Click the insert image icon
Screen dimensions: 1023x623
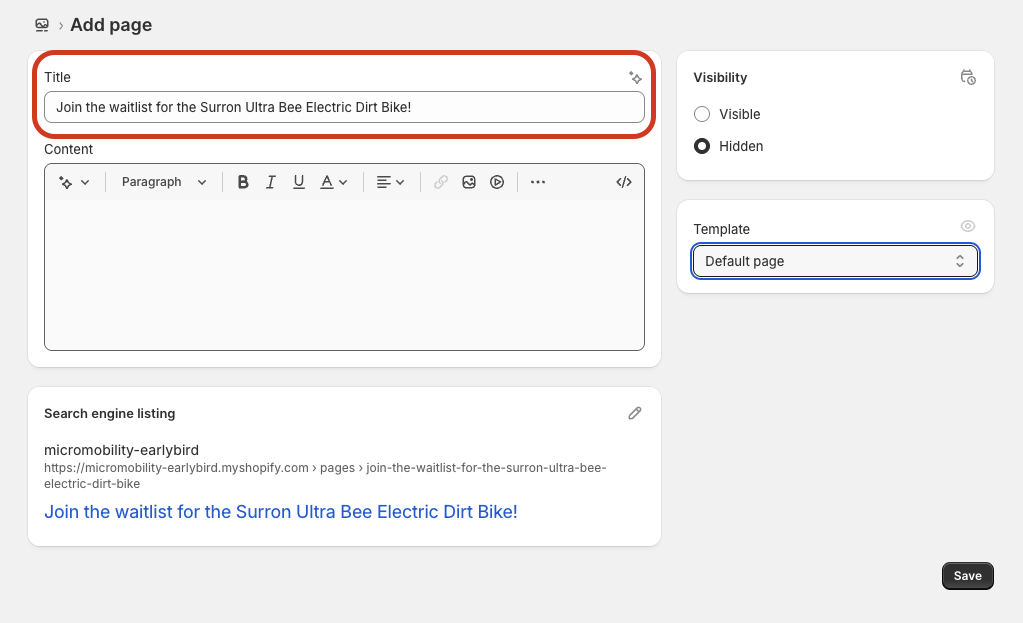click(x=469, y=182)
